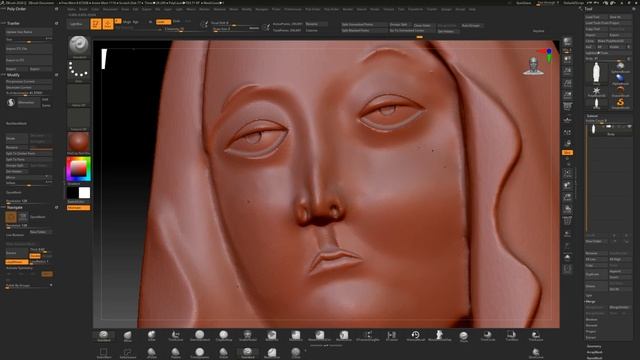This screenshot has height=360, width=640.
Task: Select the SelectRect brush icon
Action: [104, 353]
